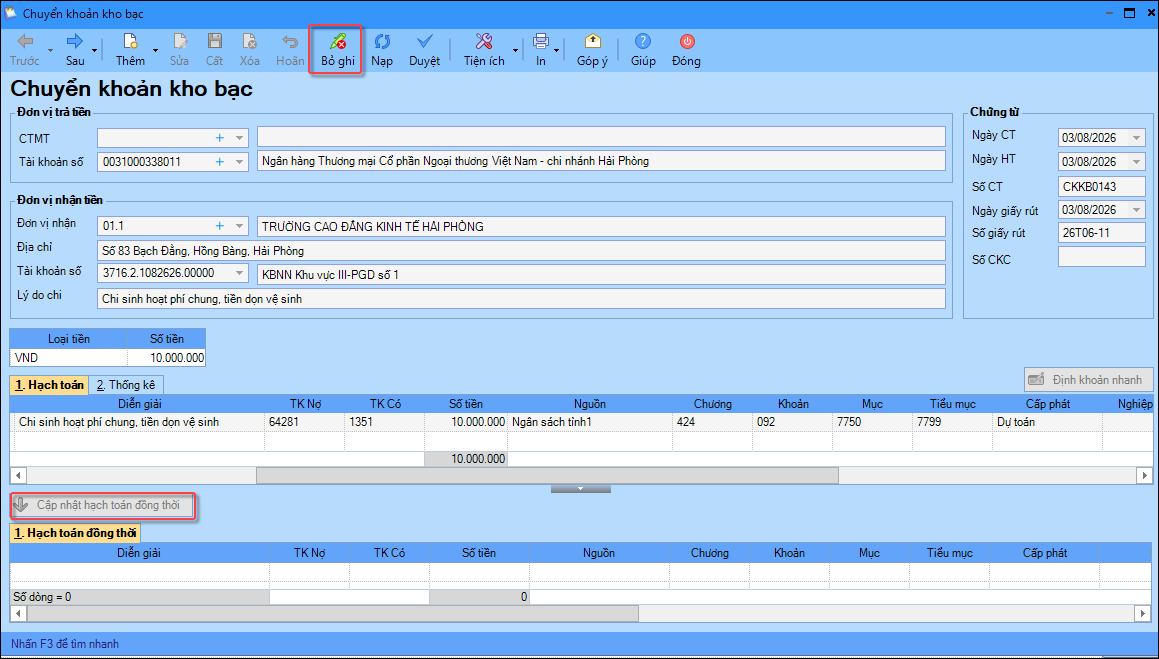Open dropdown arrow next to In button
1159x659 pixels.
pos(556,50)
